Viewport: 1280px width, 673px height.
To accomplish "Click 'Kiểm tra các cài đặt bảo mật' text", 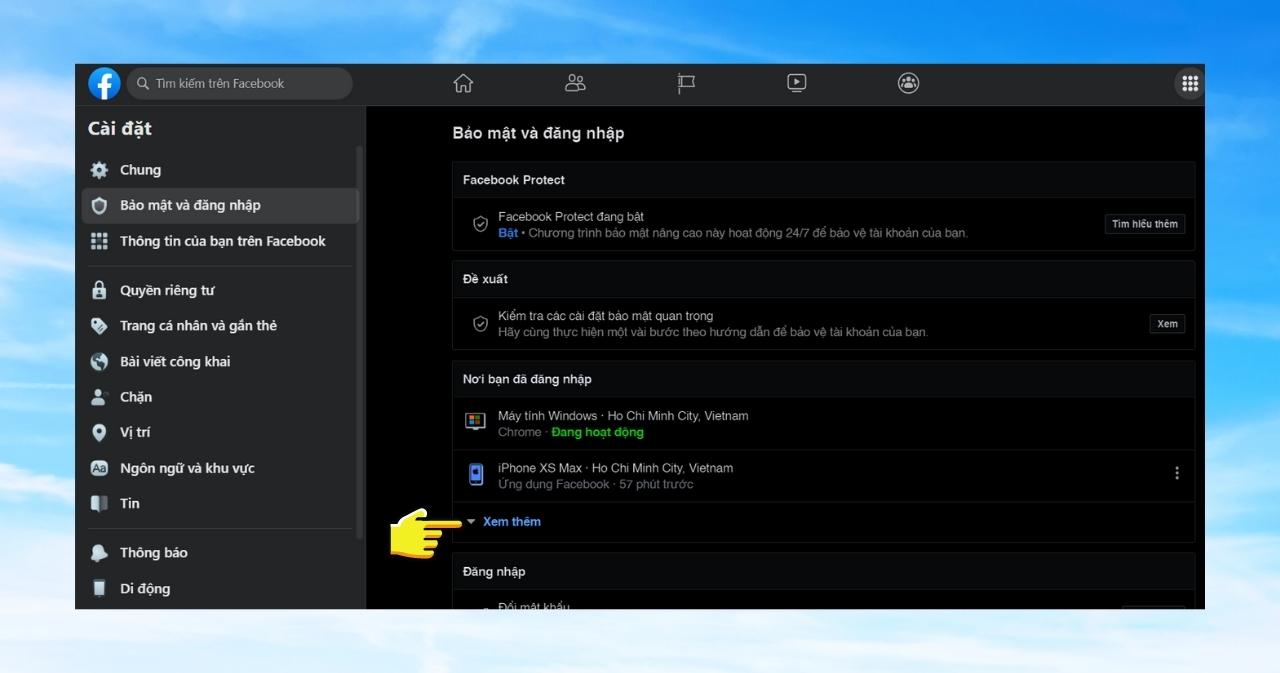I will click(x=605, y=316).
